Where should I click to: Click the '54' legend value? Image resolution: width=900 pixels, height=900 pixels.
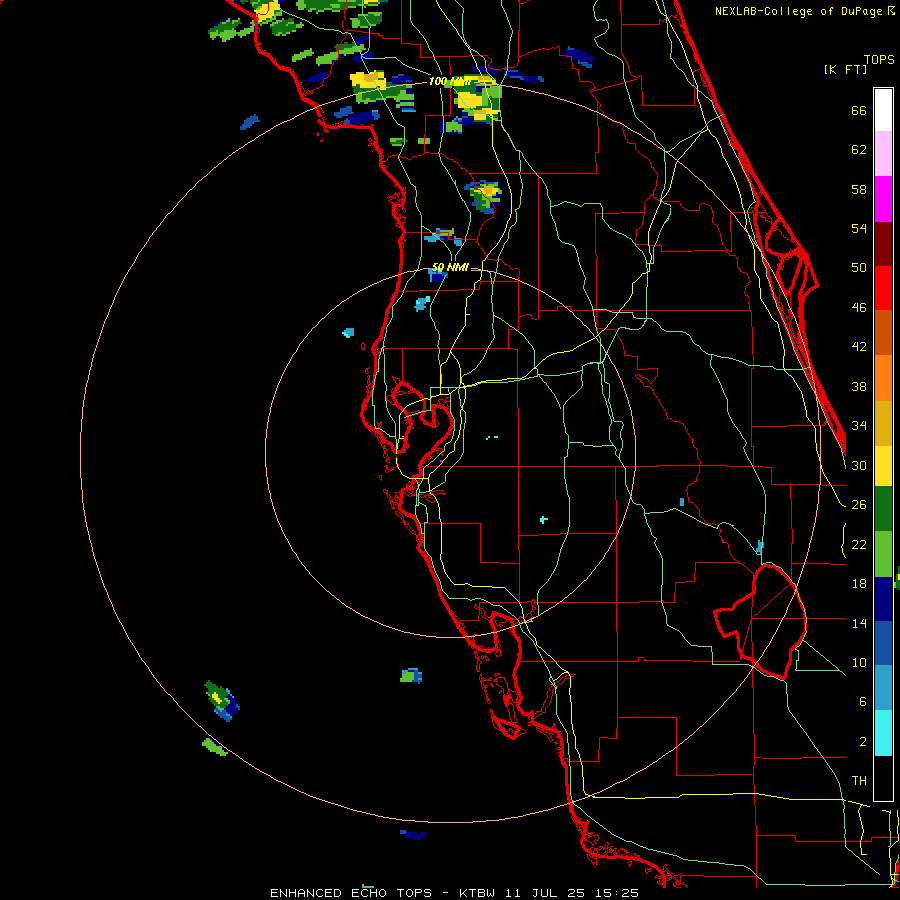(x=859, y=228)
